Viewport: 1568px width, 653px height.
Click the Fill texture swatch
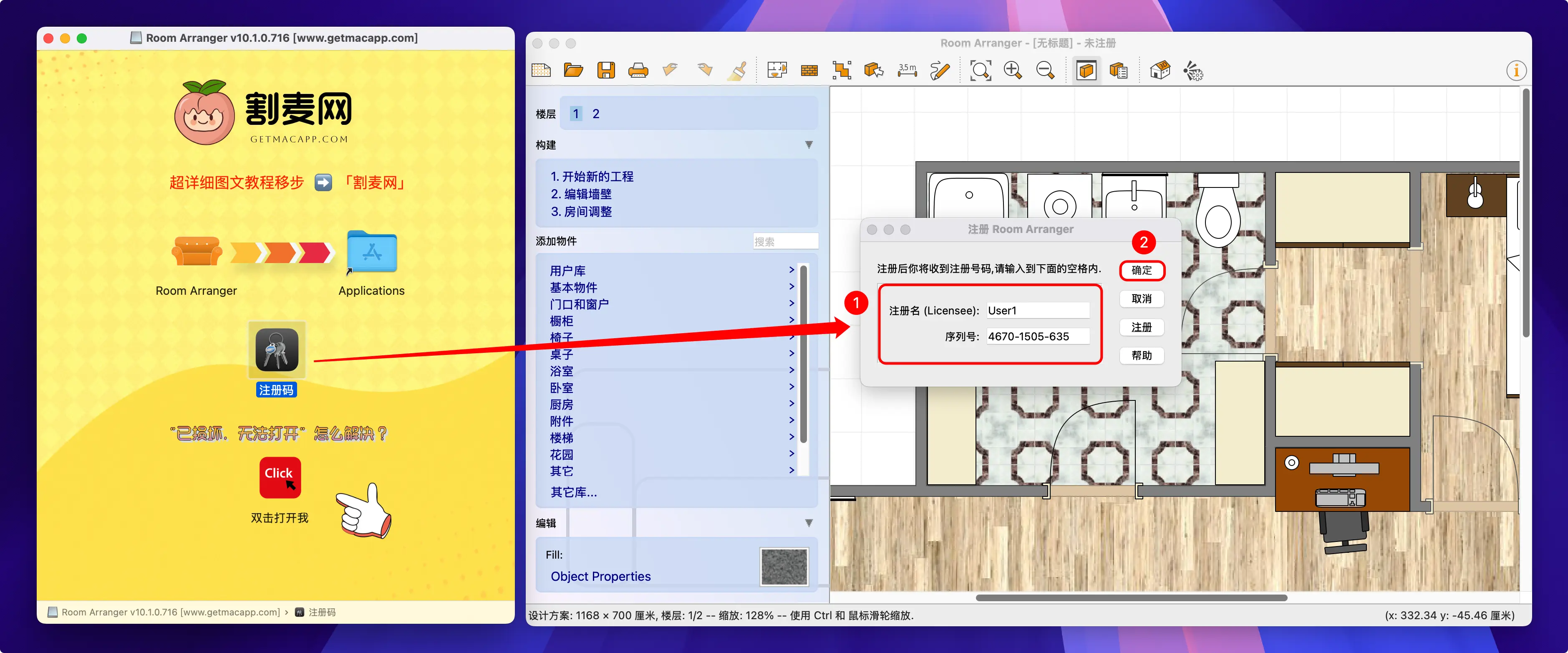point(784,567)
